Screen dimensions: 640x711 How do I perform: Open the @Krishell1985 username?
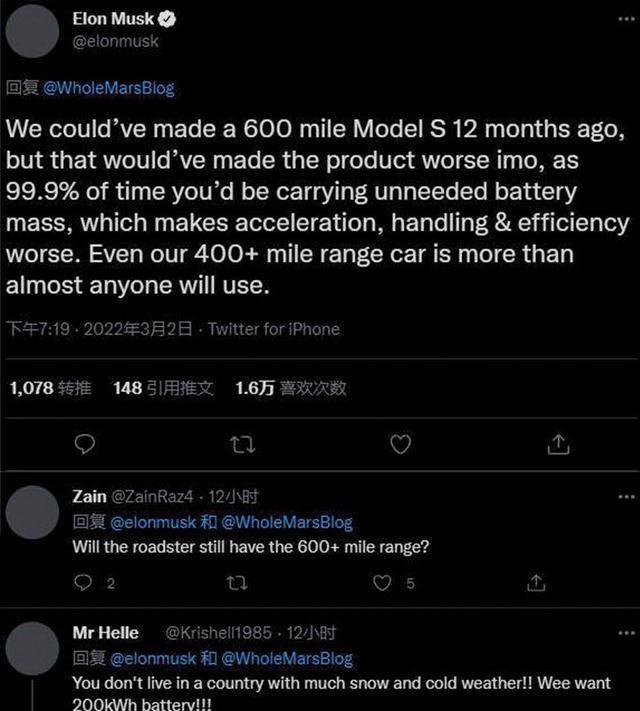click(221, 633)
